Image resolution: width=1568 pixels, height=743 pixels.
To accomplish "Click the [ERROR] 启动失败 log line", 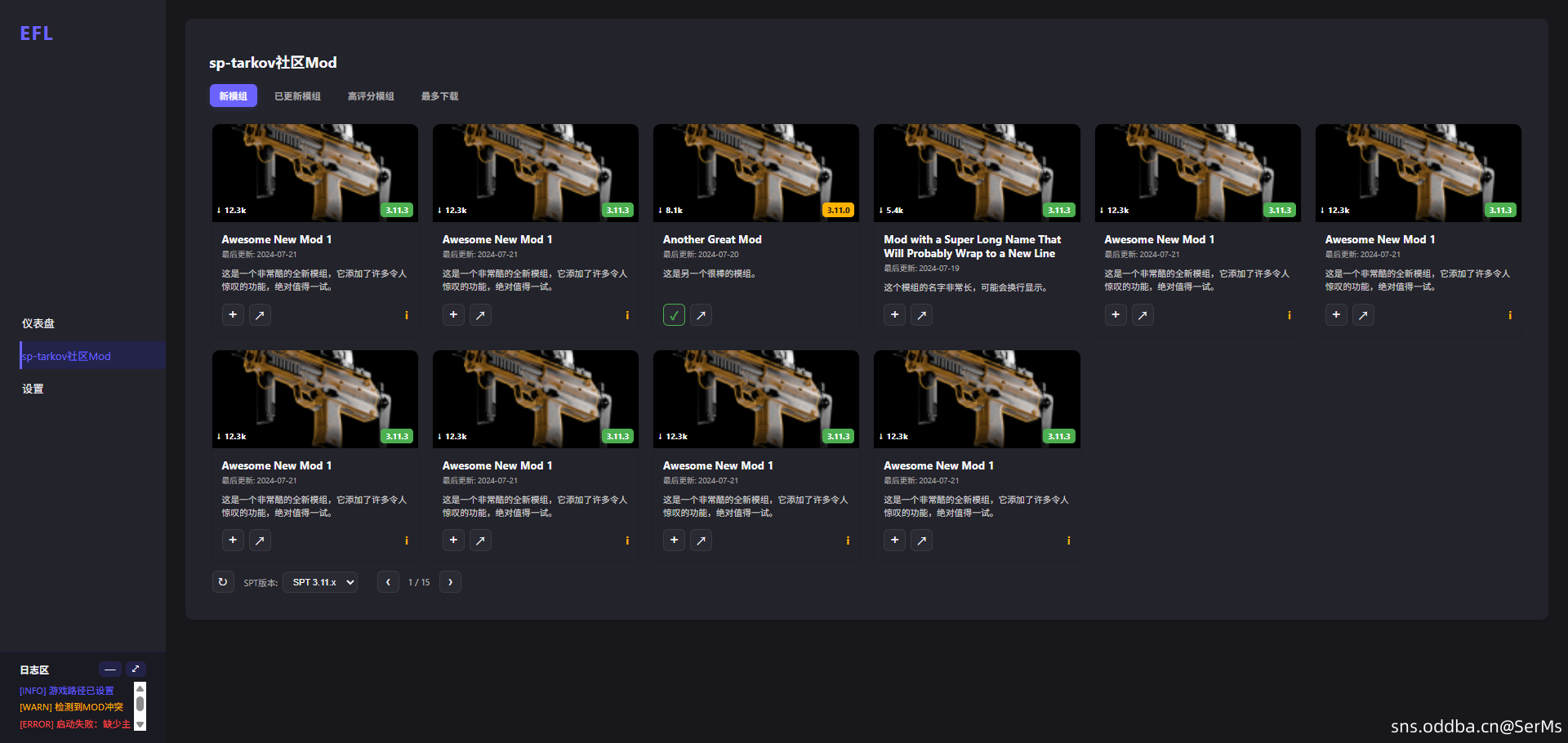I will (75, 724).
